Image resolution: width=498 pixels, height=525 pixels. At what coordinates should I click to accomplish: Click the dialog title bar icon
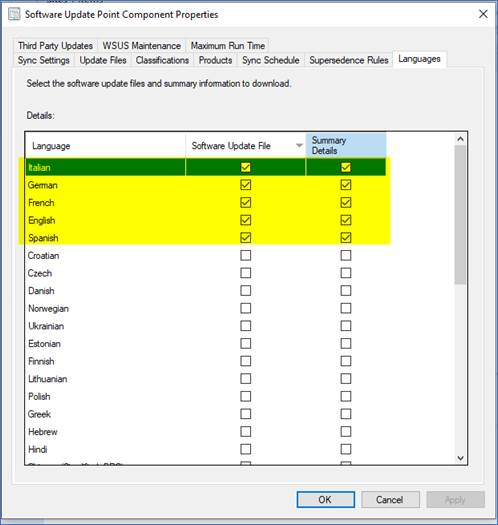click(14, 14)
